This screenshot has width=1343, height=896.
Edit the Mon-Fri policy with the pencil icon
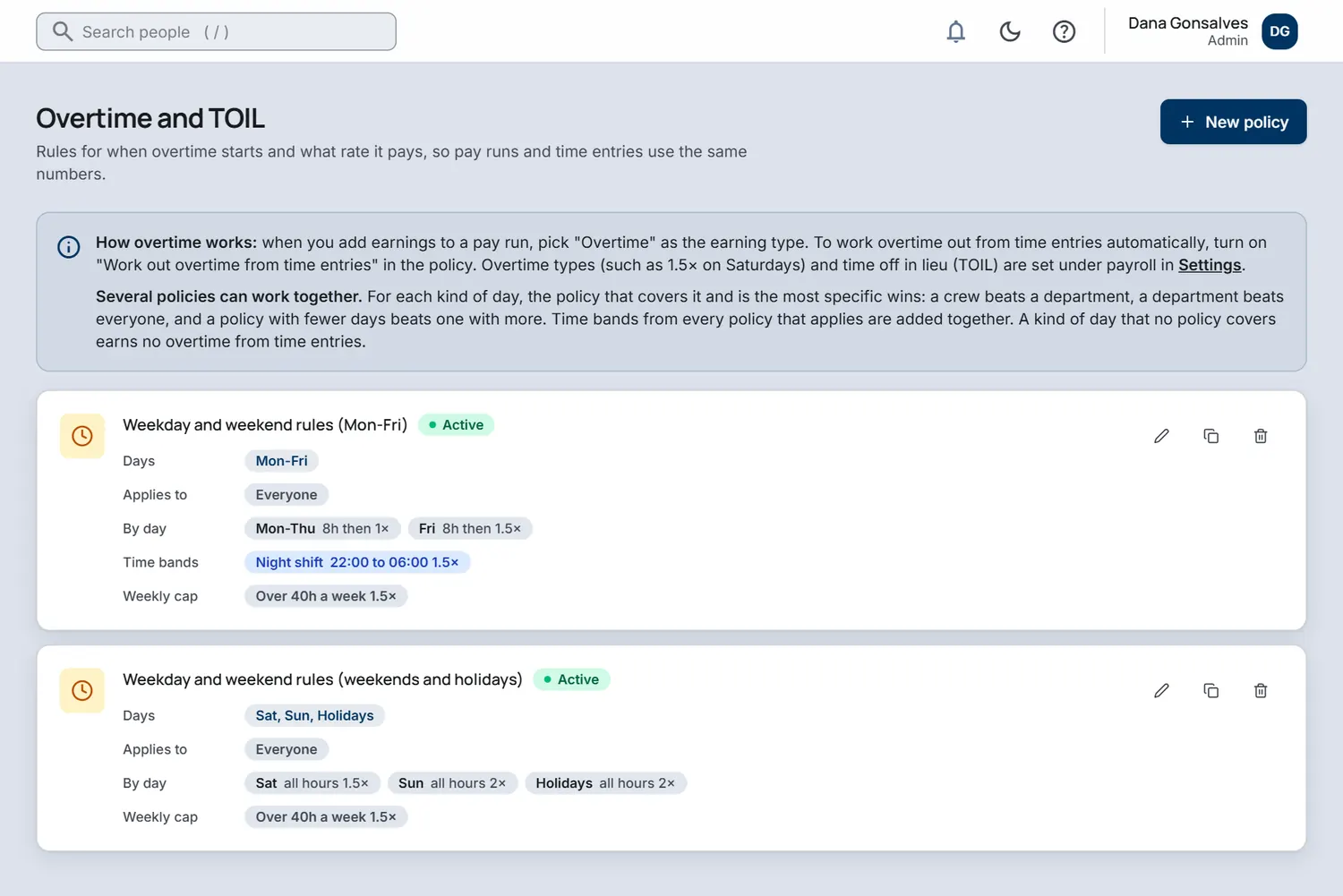(1161, 436)
